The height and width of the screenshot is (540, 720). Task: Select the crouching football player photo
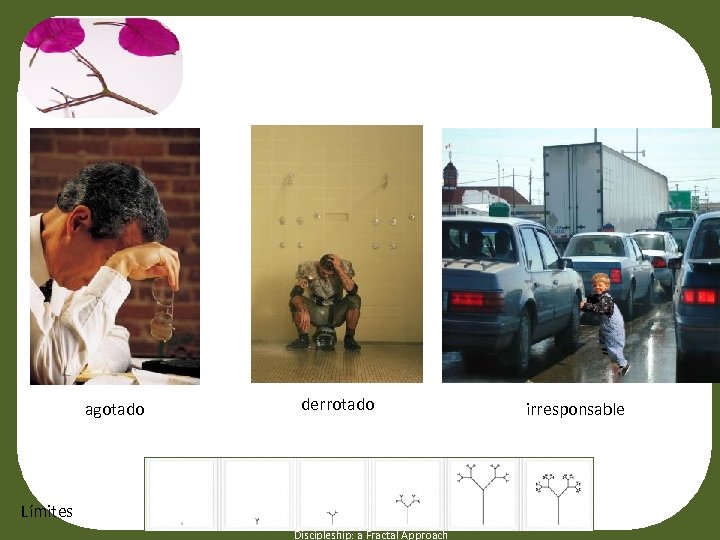pos(337,254)
